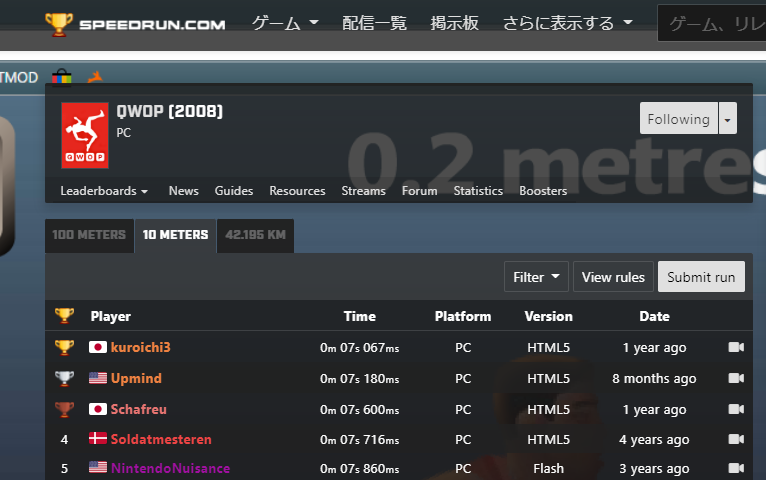This screenshot has height=480, width=766.
Task: Click the '3 years ago' date cell
Action: point(654,469)
